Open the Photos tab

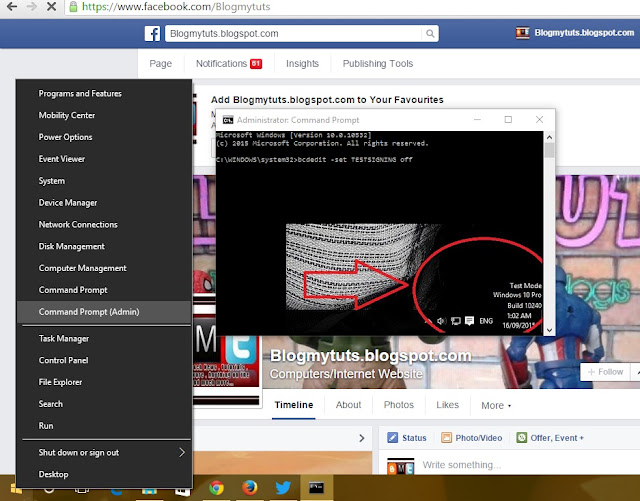[399, 405]
